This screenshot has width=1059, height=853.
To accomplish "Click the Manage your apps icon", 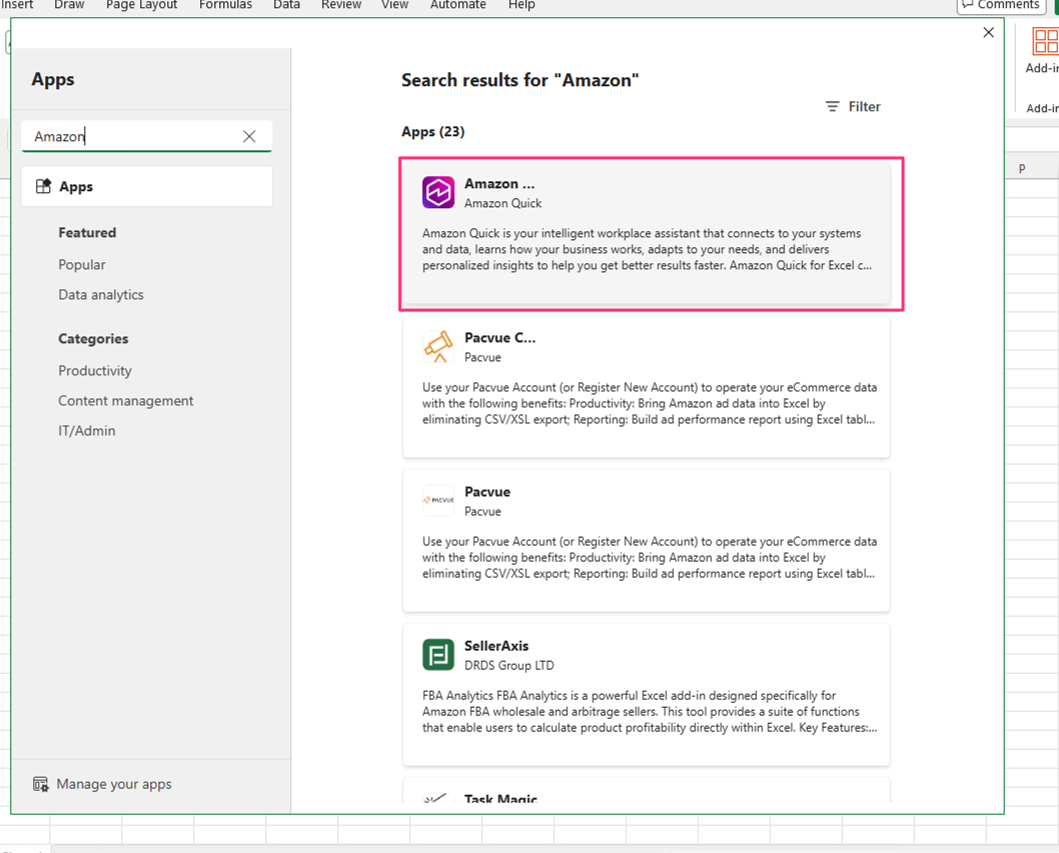I will coord(41,784).
